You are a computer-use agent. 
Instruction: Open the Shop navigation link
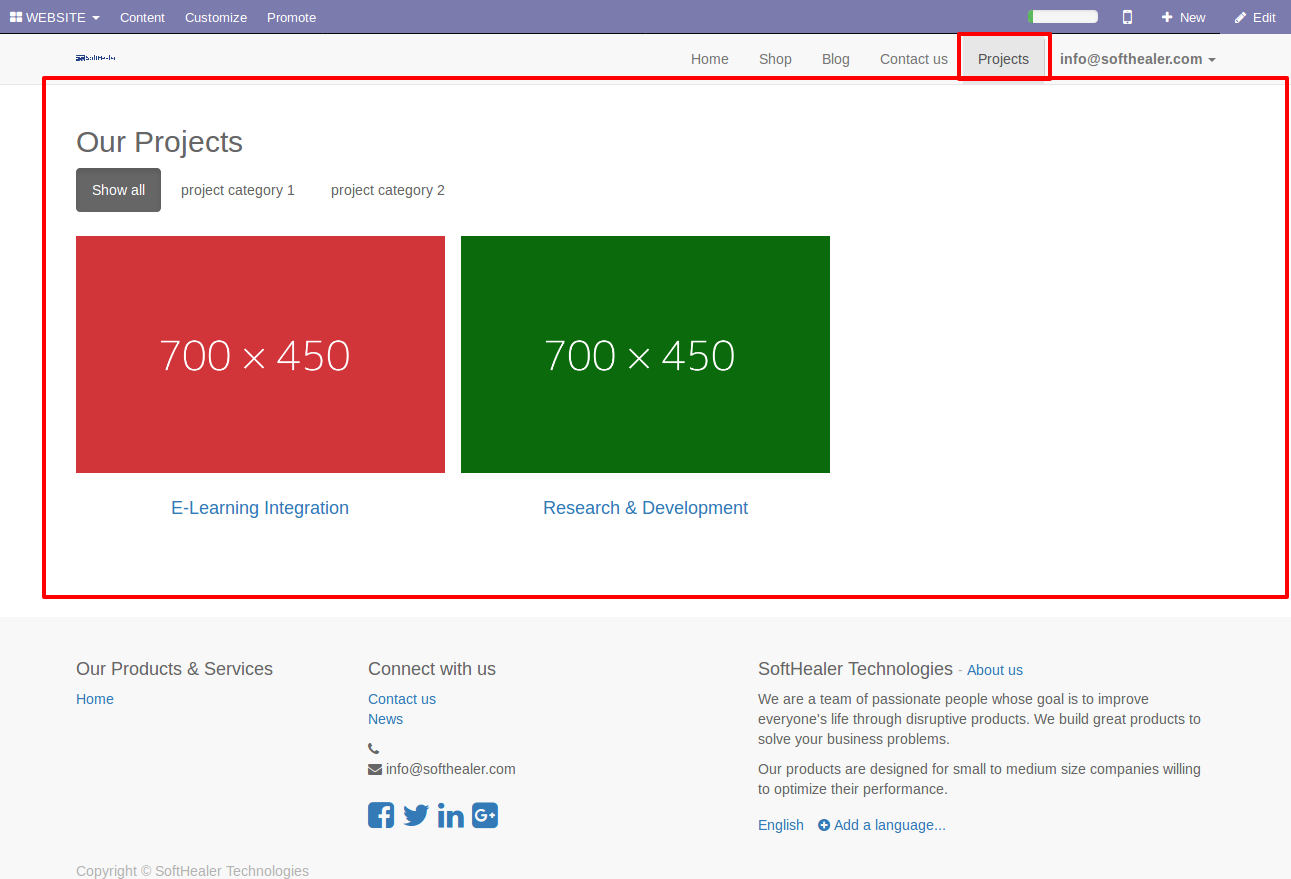click(775, 59)
